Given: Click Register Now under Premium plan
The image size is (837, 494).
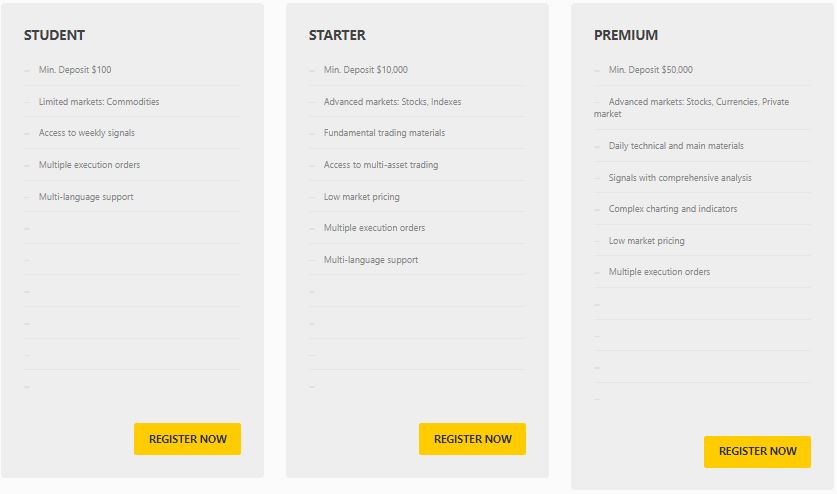Looking at the screenshot, I should (757, 452).
